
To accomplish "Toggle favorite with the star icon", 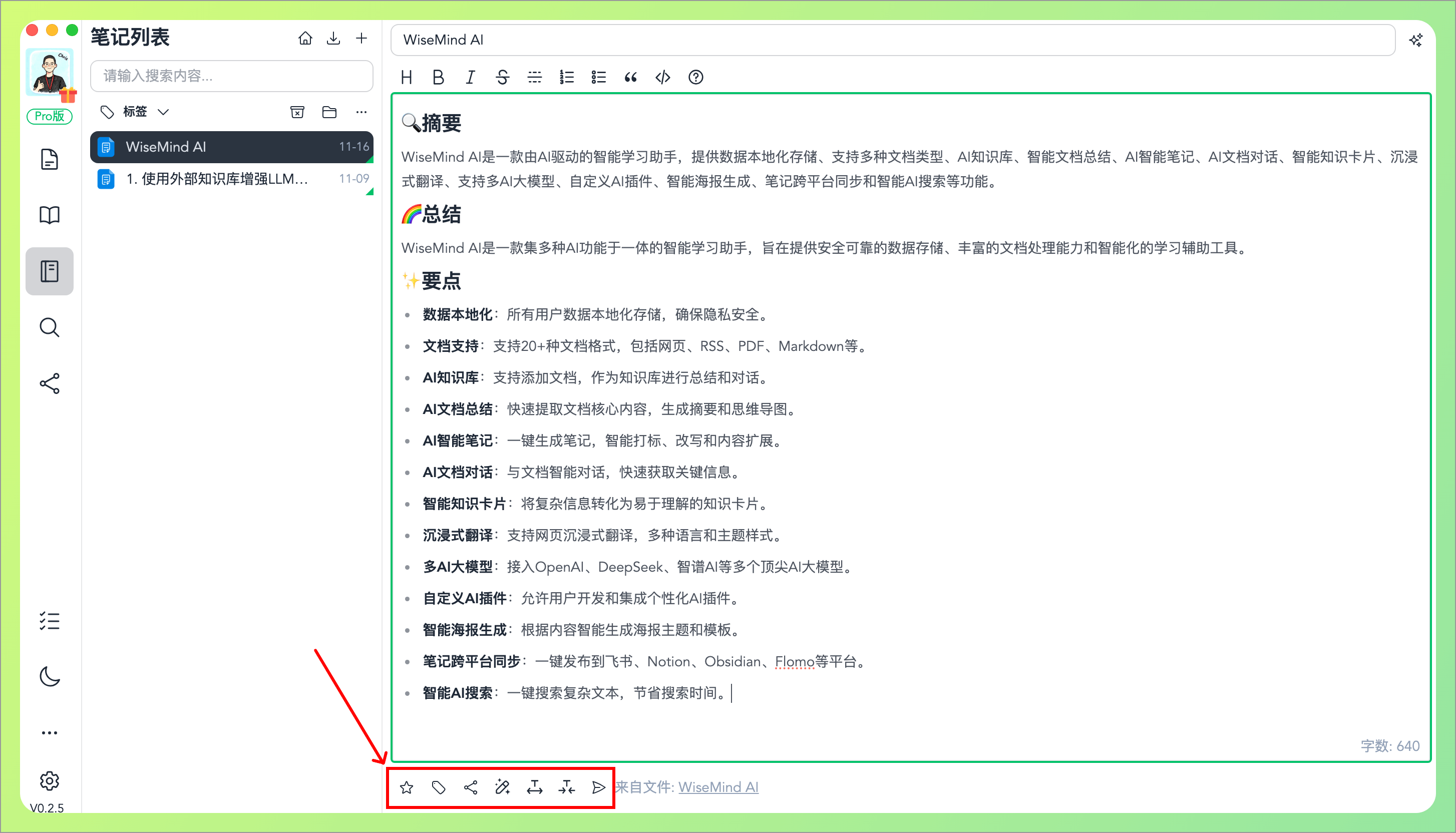I will pyautogui.click(x=408, y=787).
